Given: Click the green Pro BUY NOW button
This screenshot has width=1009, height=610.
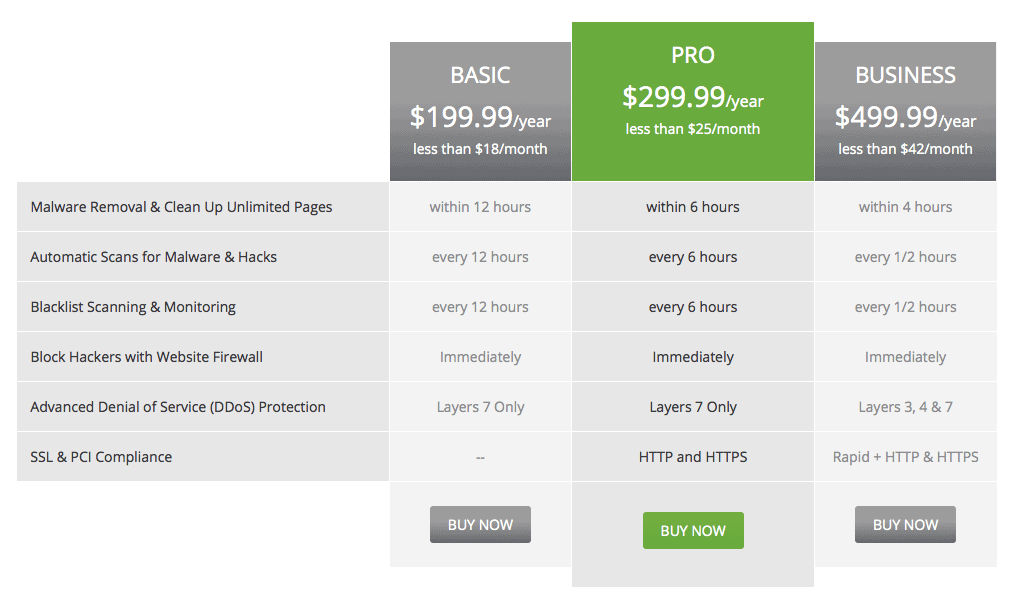Looking at the screenshot, I should pos(693,530).
